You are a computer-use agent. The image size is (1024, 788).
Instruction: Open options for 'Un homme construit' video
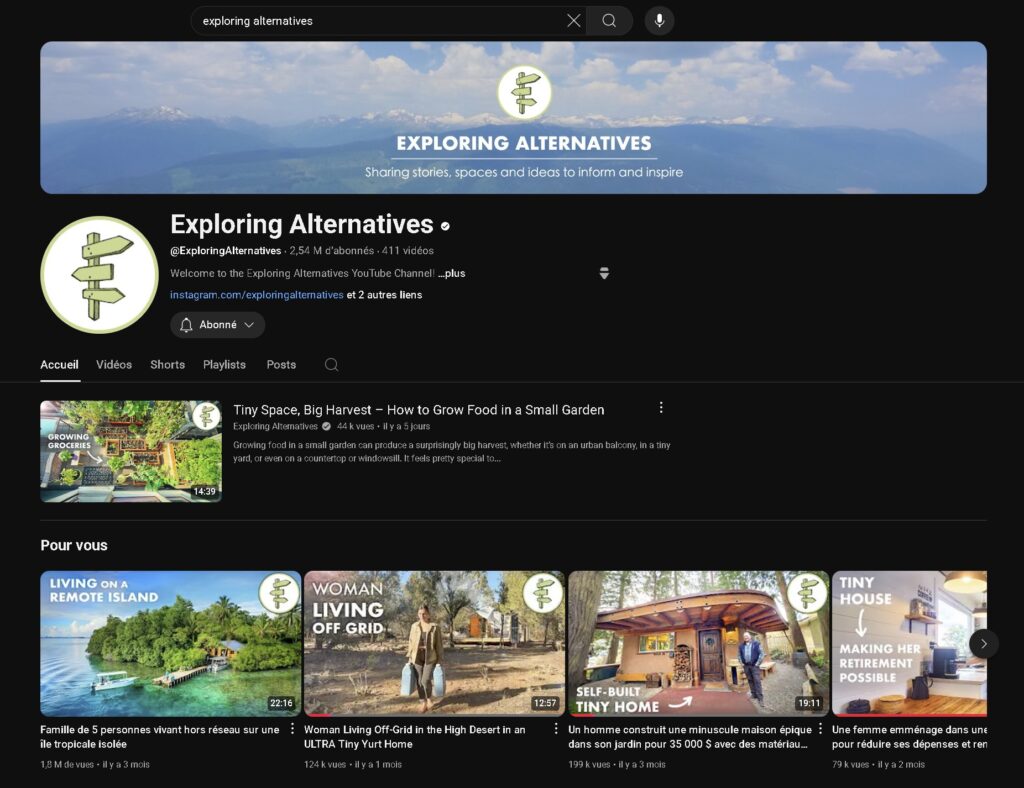click(820, 729)
